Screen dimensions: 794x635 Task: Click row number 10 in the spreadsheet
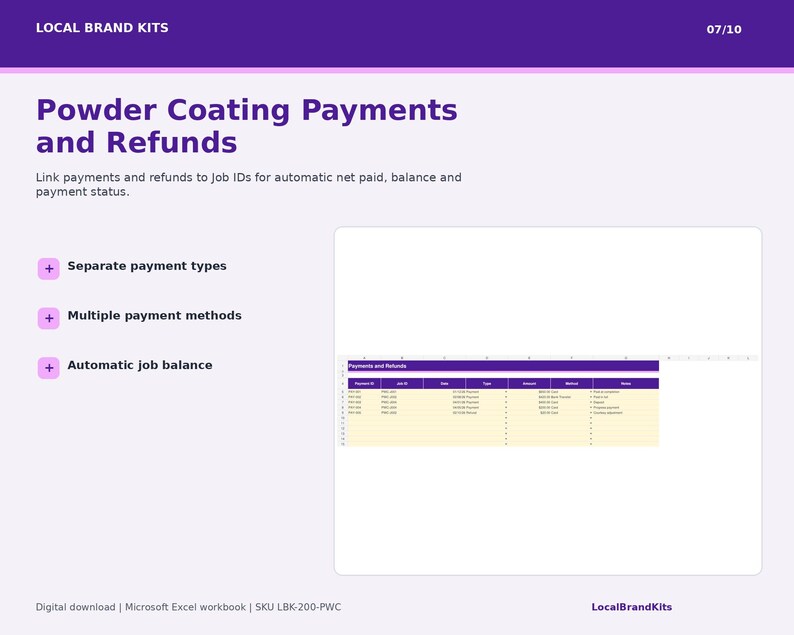(342, 418)
